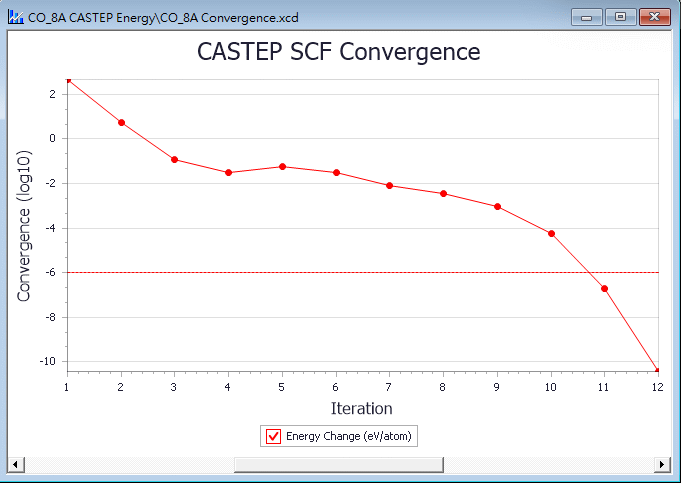The width and height of the screenshot is (681, 483).
Task: Click the Iteration x-axis label
Action: (x=361, y=408)
